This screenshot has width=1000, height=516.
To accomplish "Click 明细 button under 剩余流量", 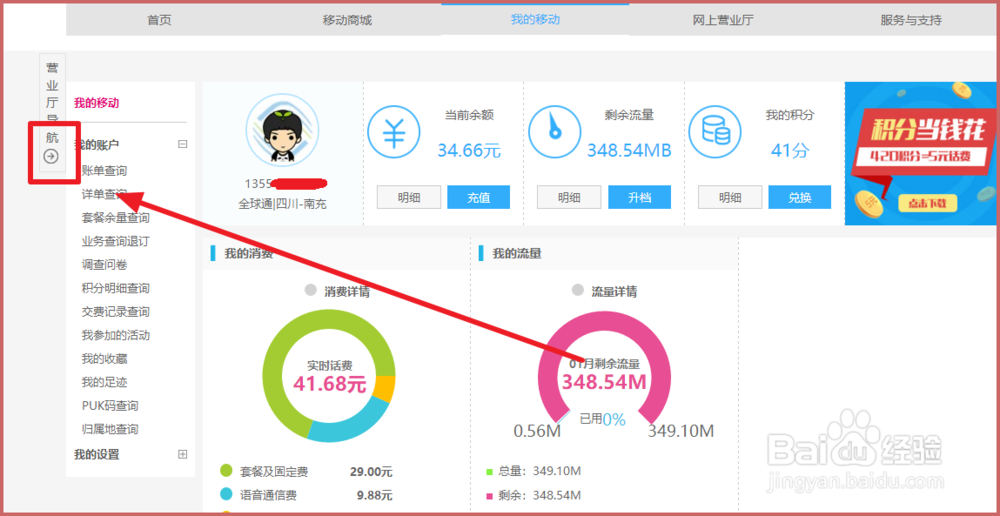I will coord(569,197).
